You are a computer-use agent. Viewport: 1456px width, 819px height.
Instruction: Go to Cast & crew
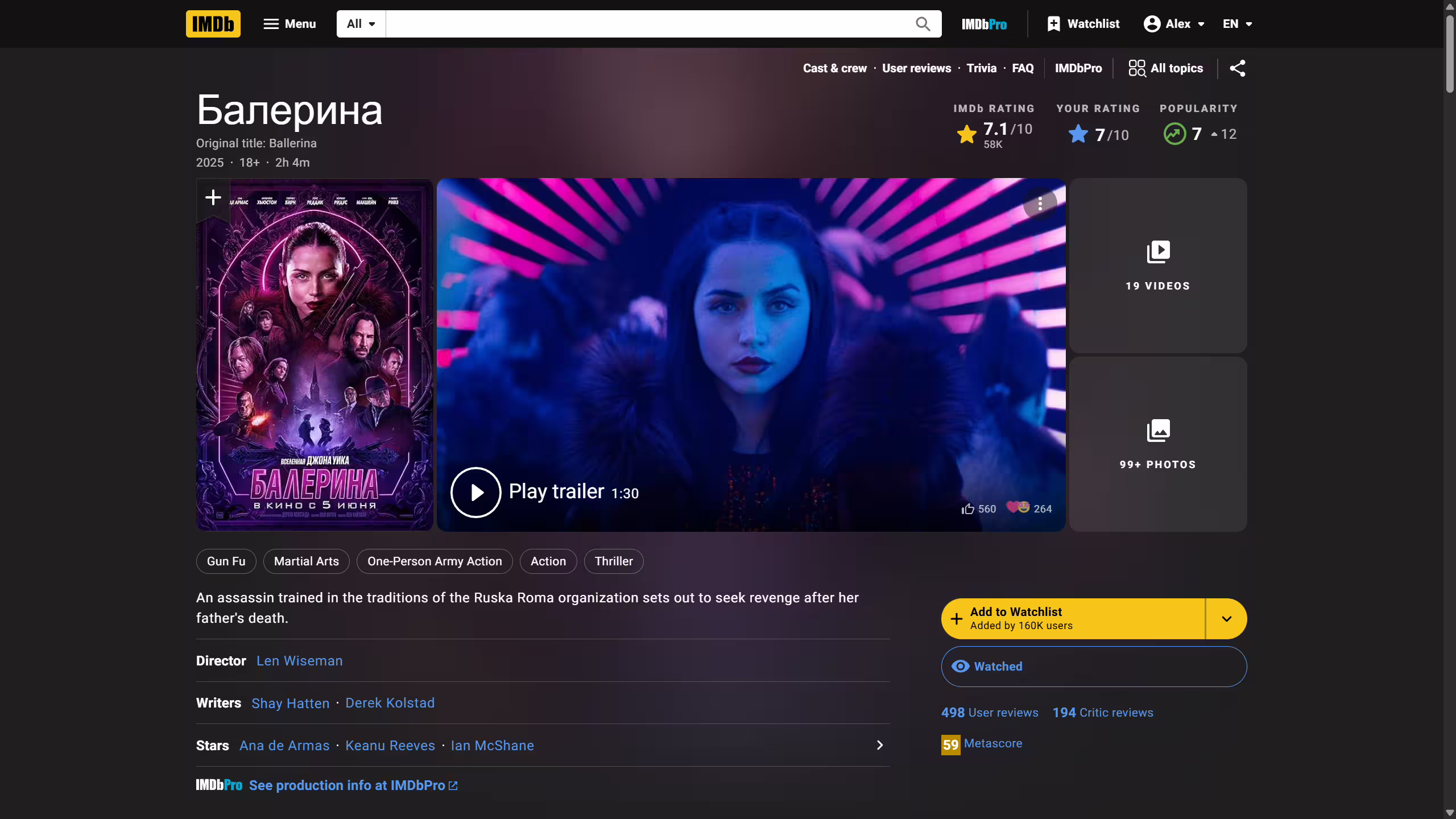pyautogui.click(x=835, y=68)
